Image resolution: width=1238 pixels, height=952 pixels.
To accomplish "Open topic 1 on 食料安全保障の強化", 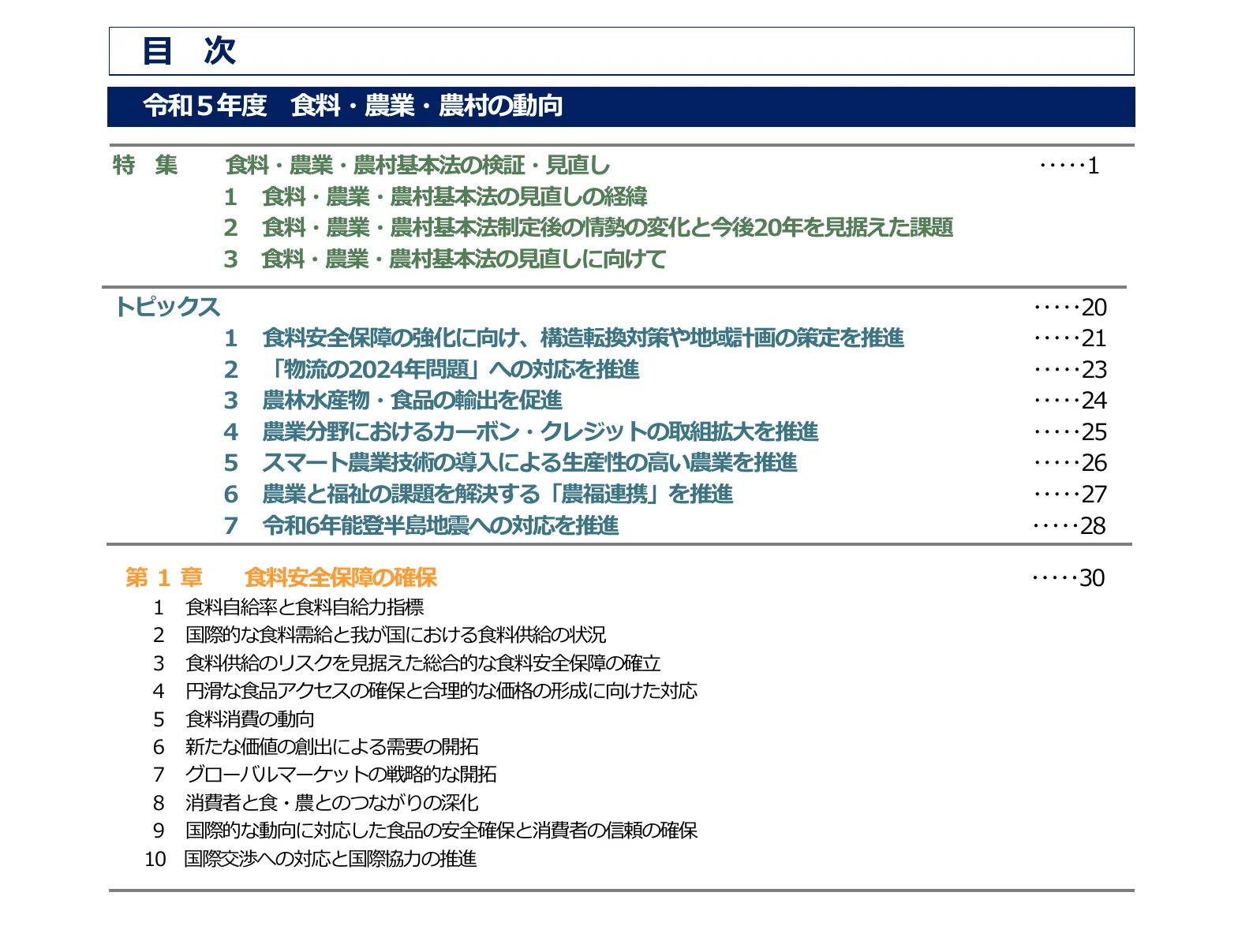I will click(x=582, y=338).
